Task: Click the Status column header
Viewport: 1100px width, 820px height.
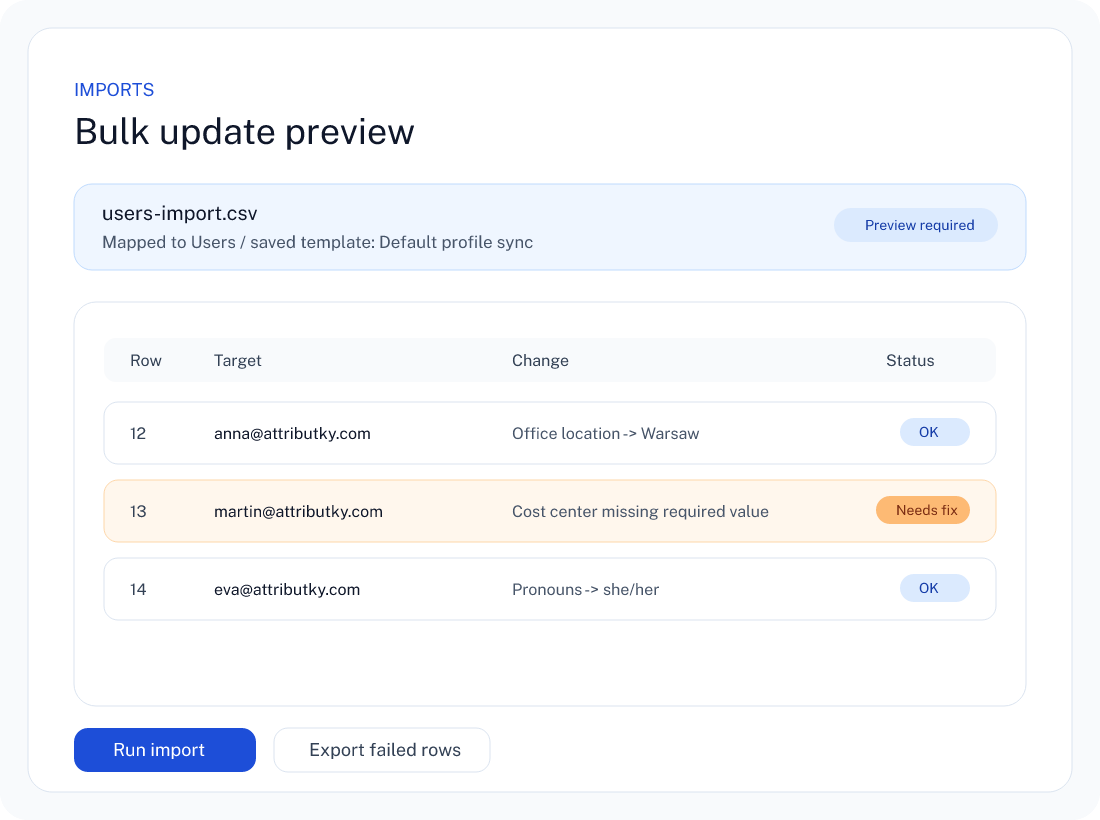Action: click(x=910, y=361)
